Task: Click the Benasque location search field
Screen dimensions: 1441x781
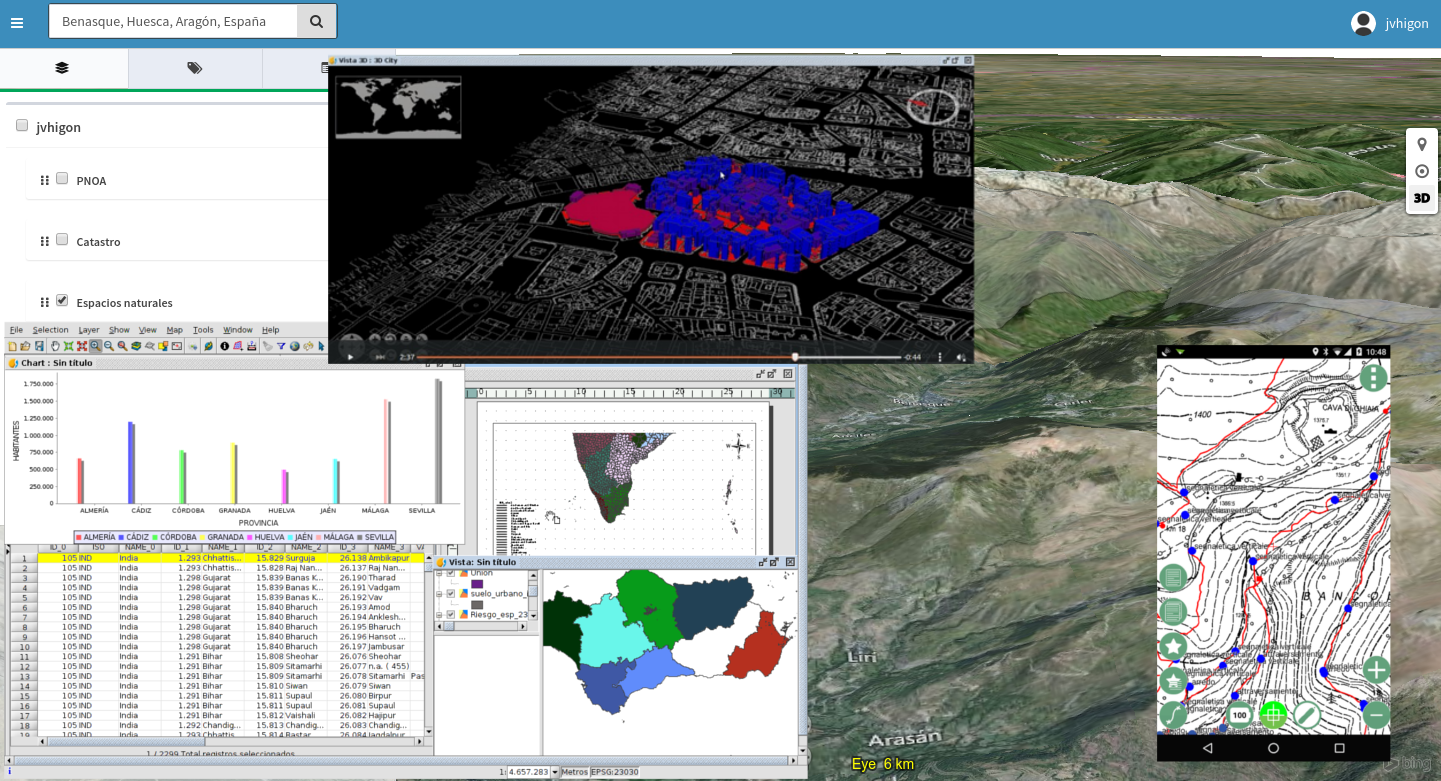Action: (x=173, y=21)
